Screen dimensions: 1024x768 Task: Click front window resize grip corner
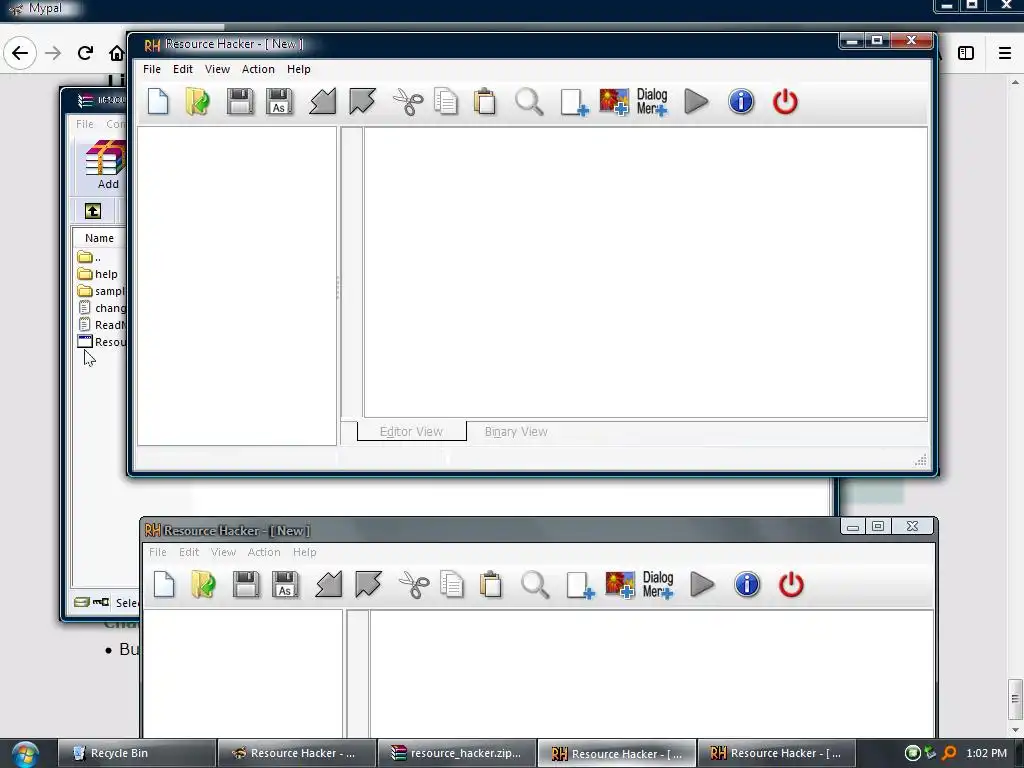[x=921, y=460]
